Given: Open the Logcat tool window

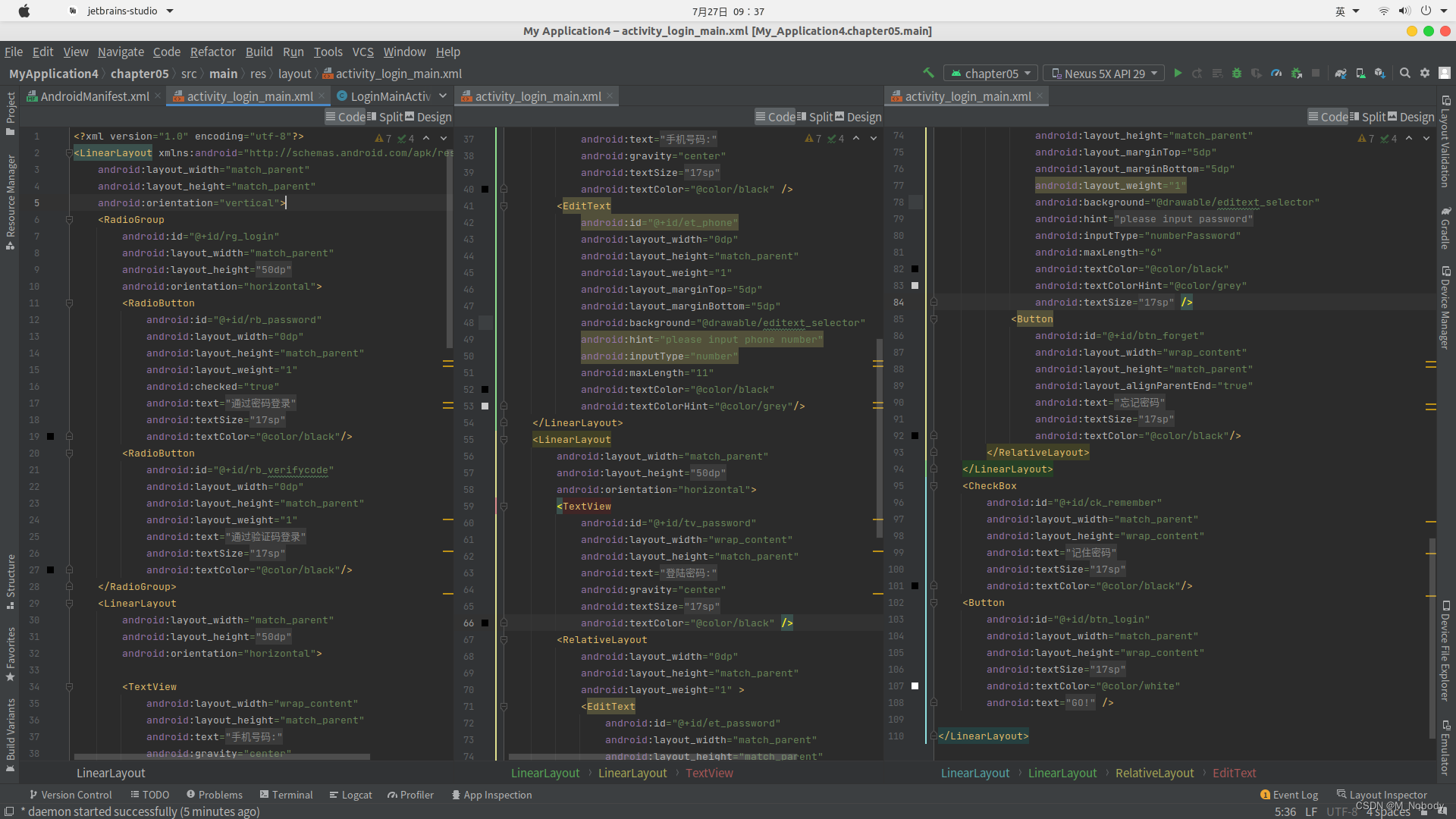Looking at the screenshot, I should pos(350,795).
